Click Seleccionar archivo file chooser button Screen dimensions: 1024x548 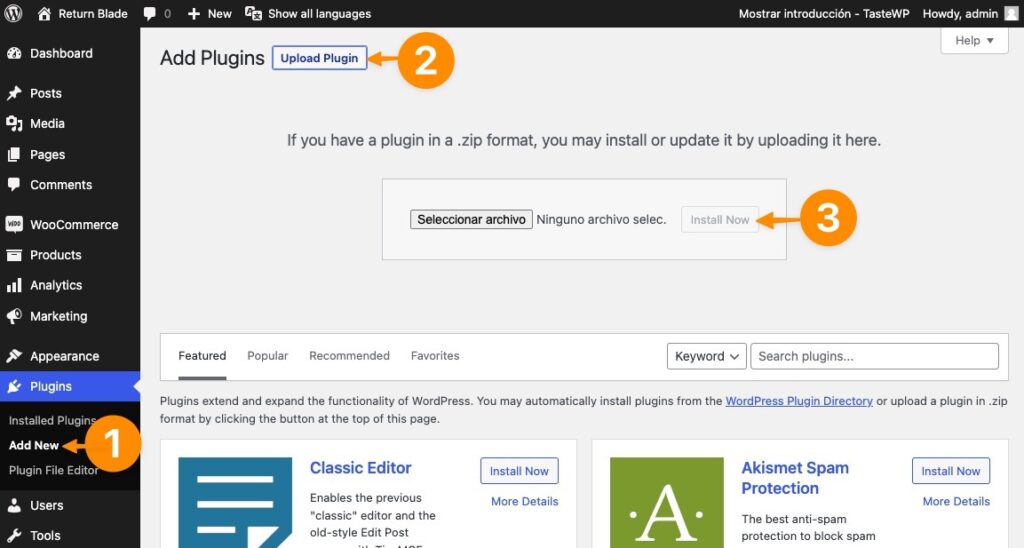point(472,219)
